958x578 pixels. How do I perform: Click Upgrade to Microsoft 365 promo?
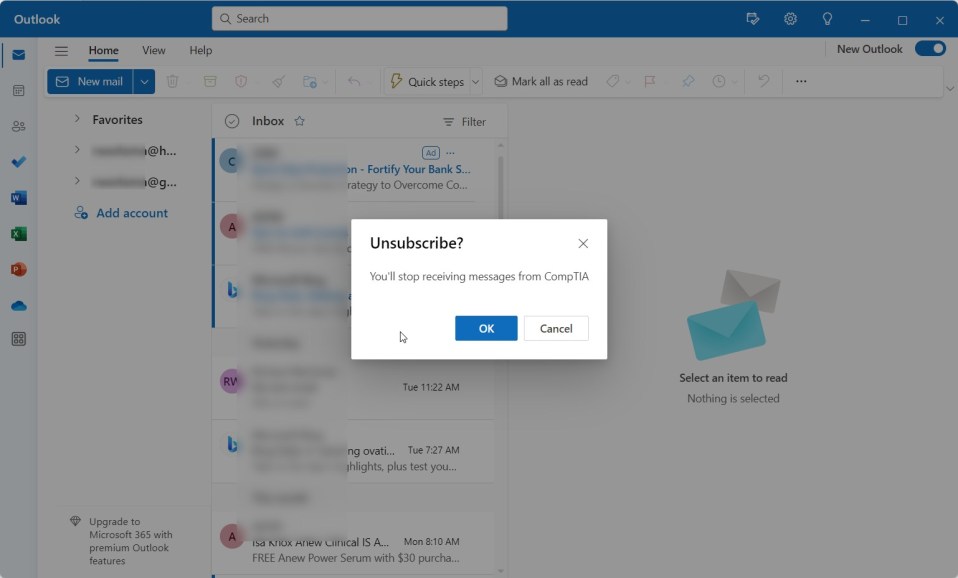[x=122, y=541]
